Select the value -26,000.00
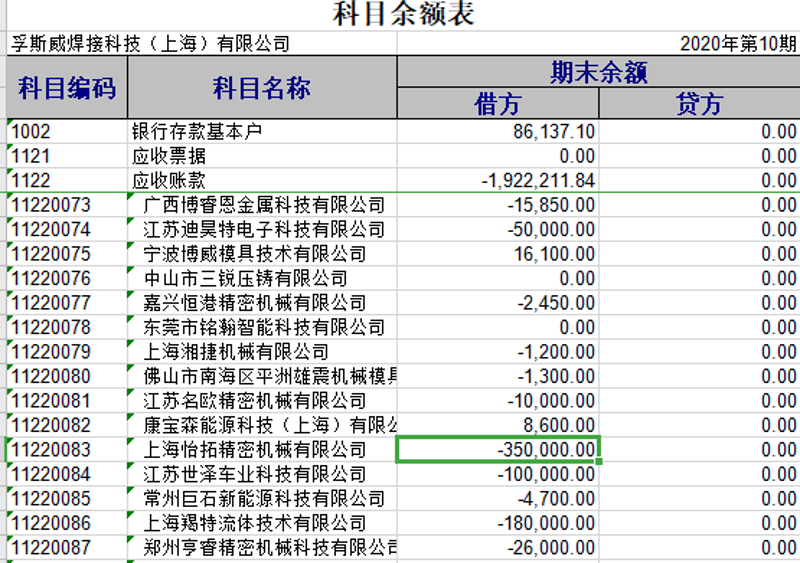 coord(498,548)
